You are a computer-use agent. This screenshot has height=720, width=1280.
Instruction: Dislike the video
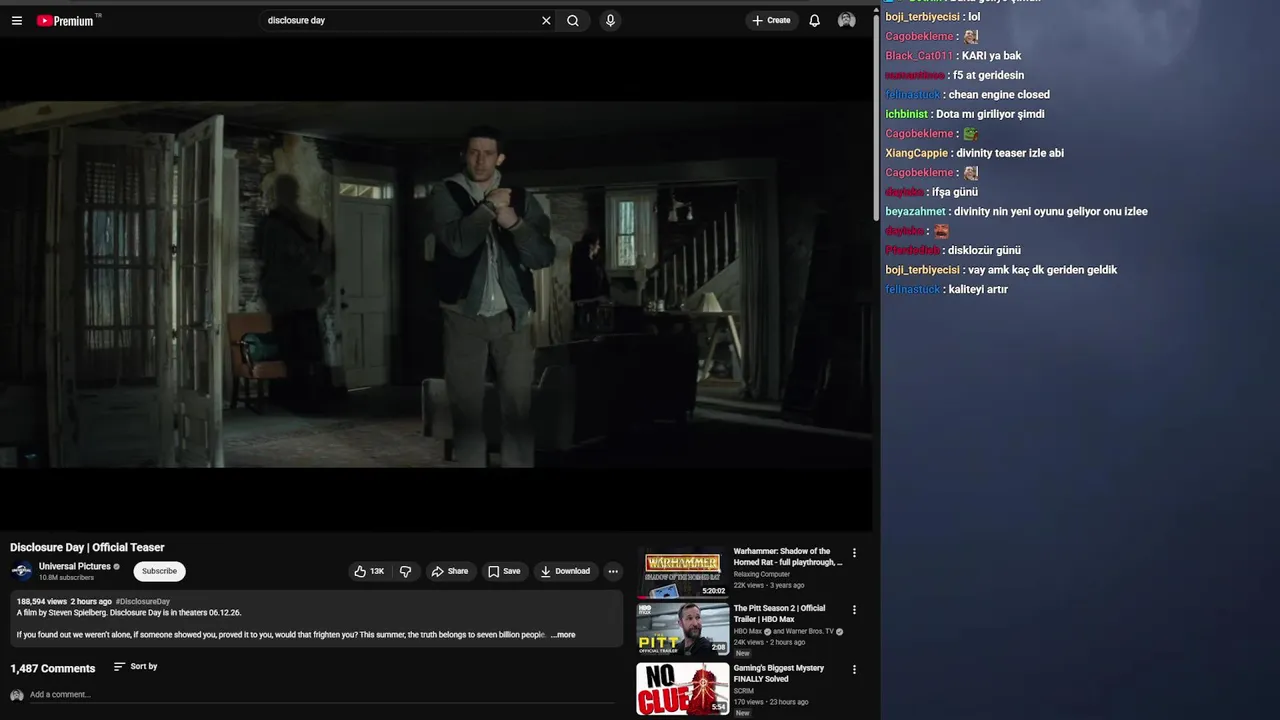405,571
